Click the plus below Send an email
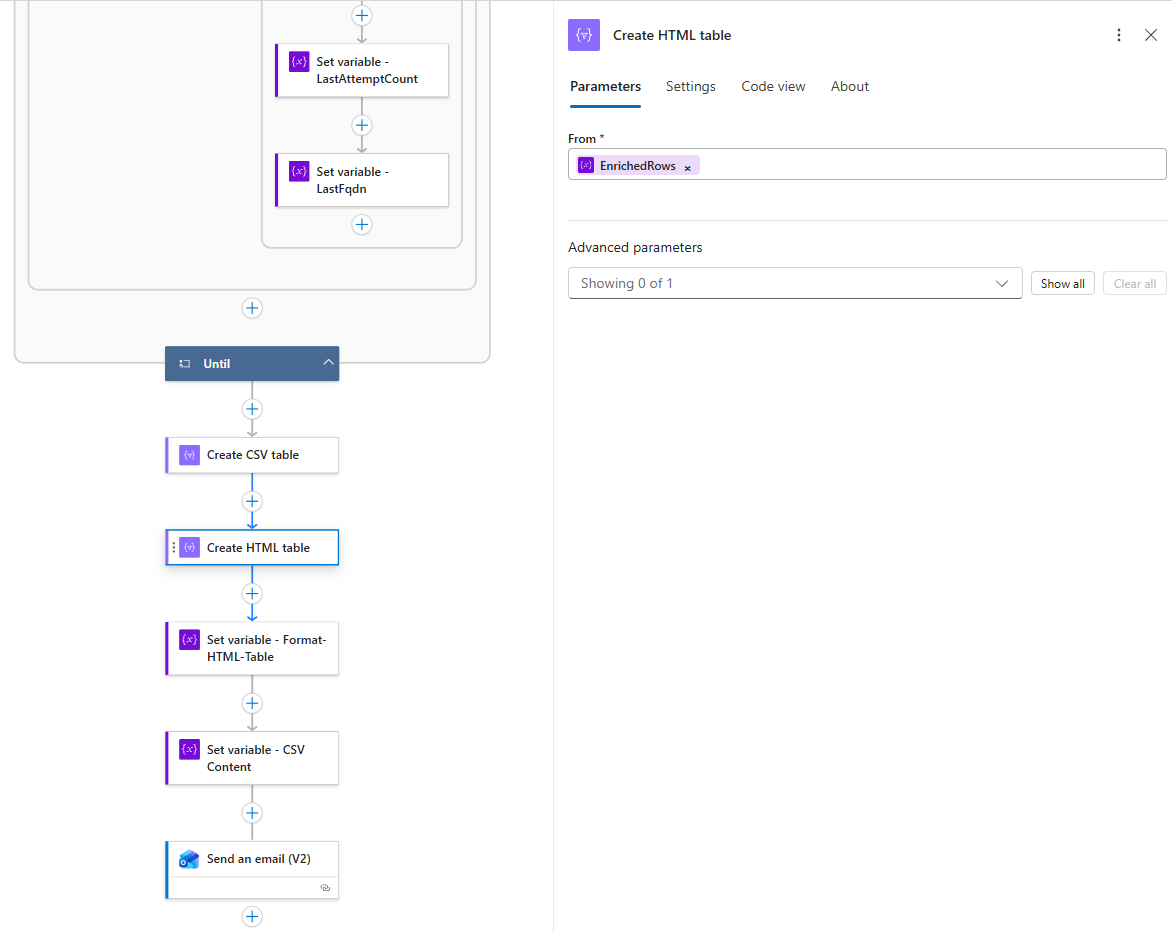 pos(252,916)
